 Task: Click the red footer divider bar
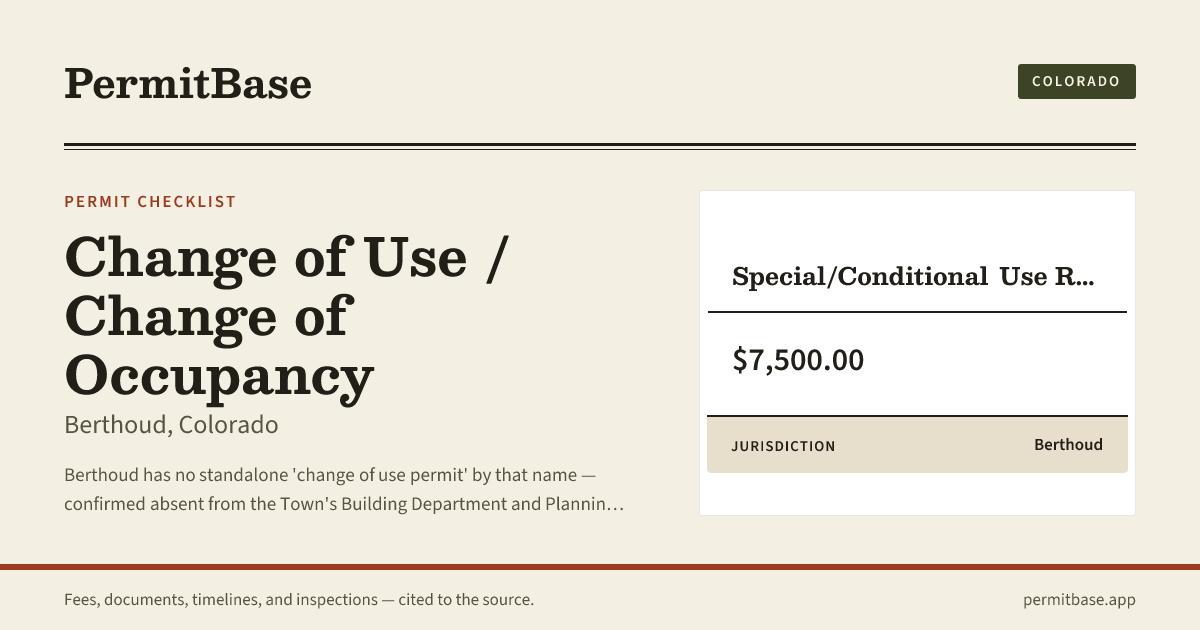(600, 567)
